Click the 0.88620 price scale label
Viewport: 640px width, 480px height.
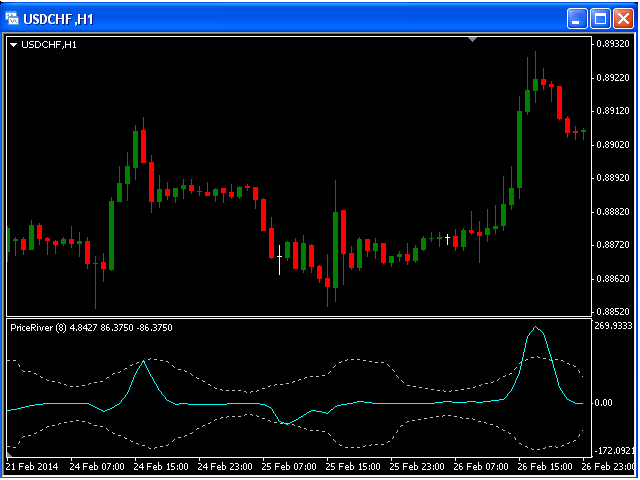[x=613, y=279]
